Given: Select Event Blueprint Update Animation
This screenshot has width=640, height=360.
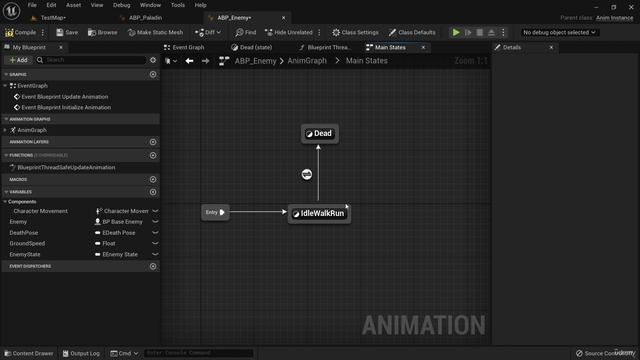Looking at the screenshot, I should [64, 97].
